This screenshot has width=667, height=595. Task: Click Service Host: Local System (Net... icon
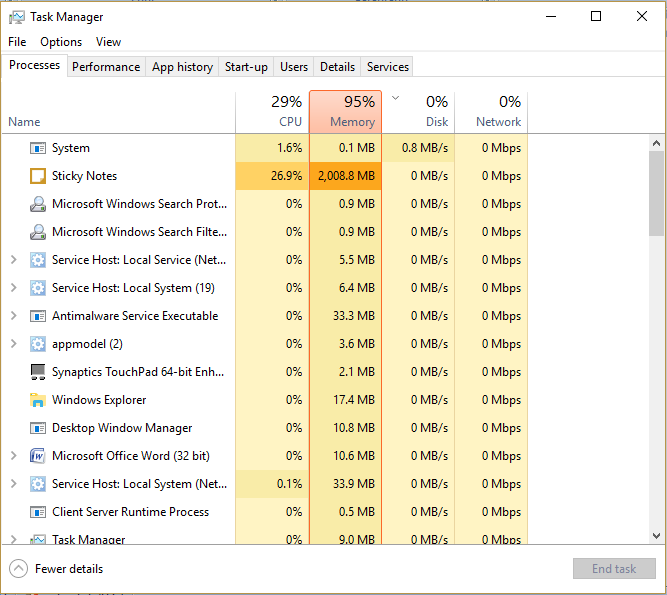click(38, 484)
